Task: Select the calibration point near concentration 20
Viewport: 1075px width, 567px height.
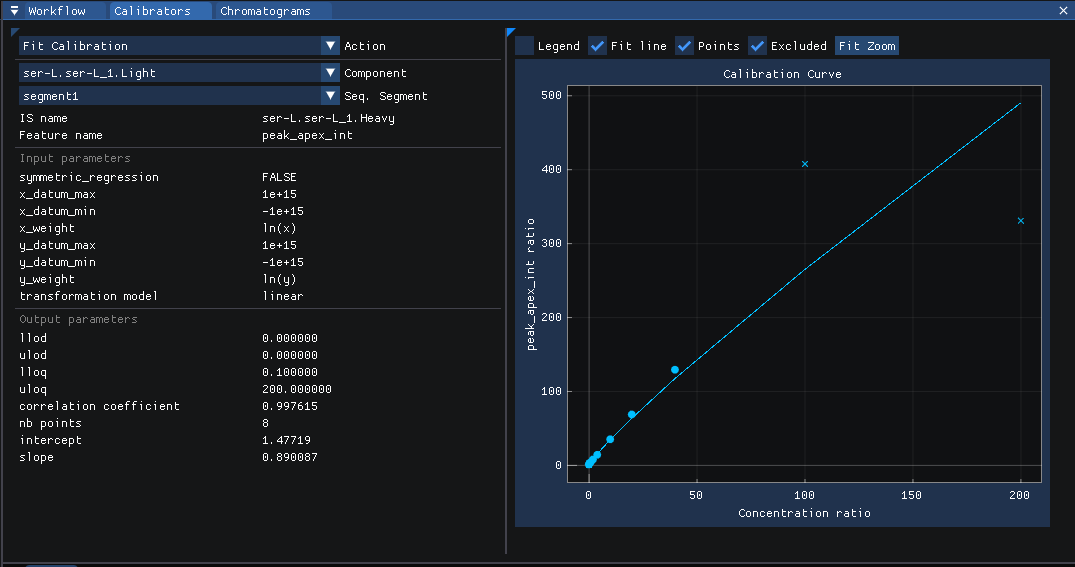Action: (x=631, y=415)
